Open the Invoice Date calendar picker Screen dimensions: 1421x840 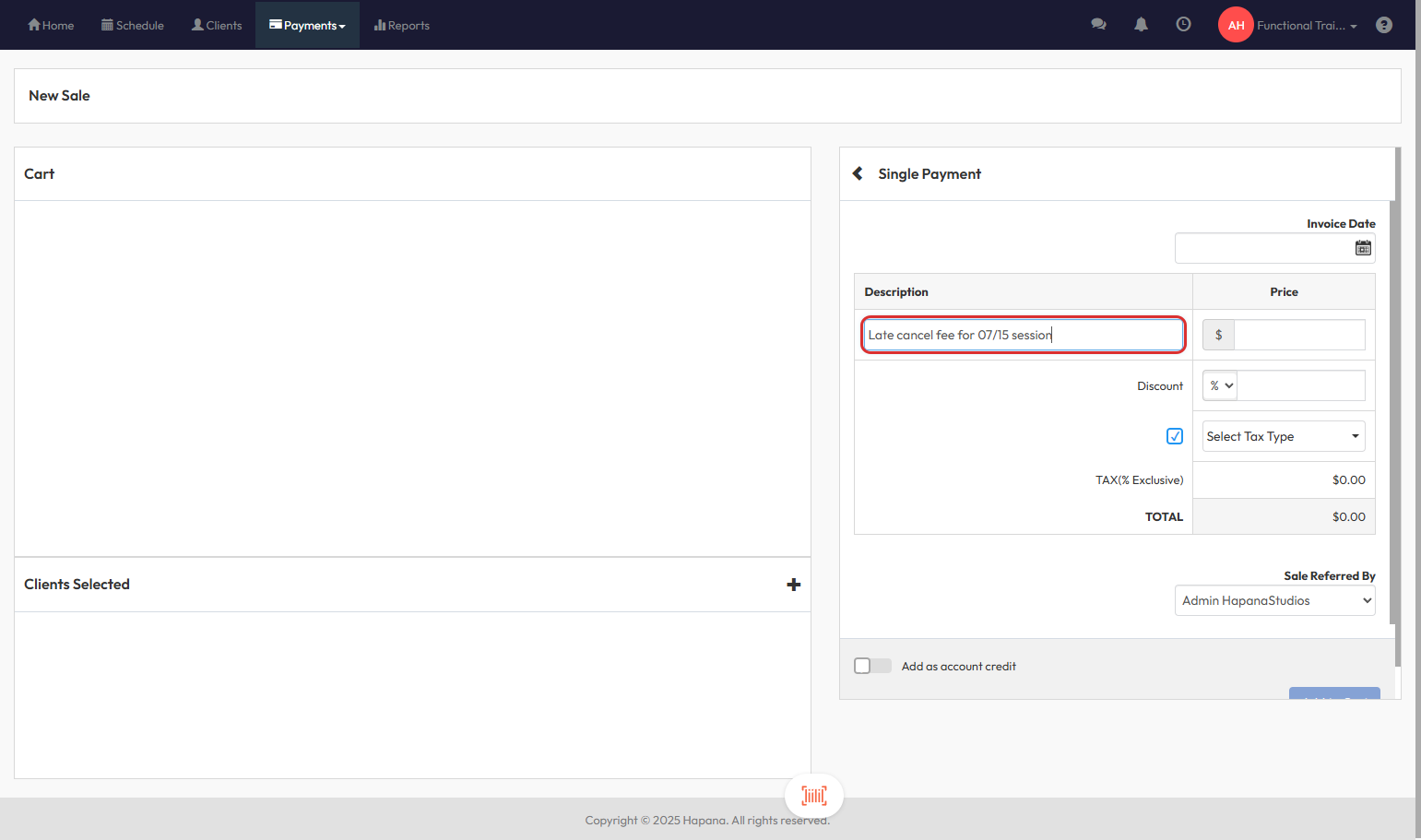tap(1363, 248)
